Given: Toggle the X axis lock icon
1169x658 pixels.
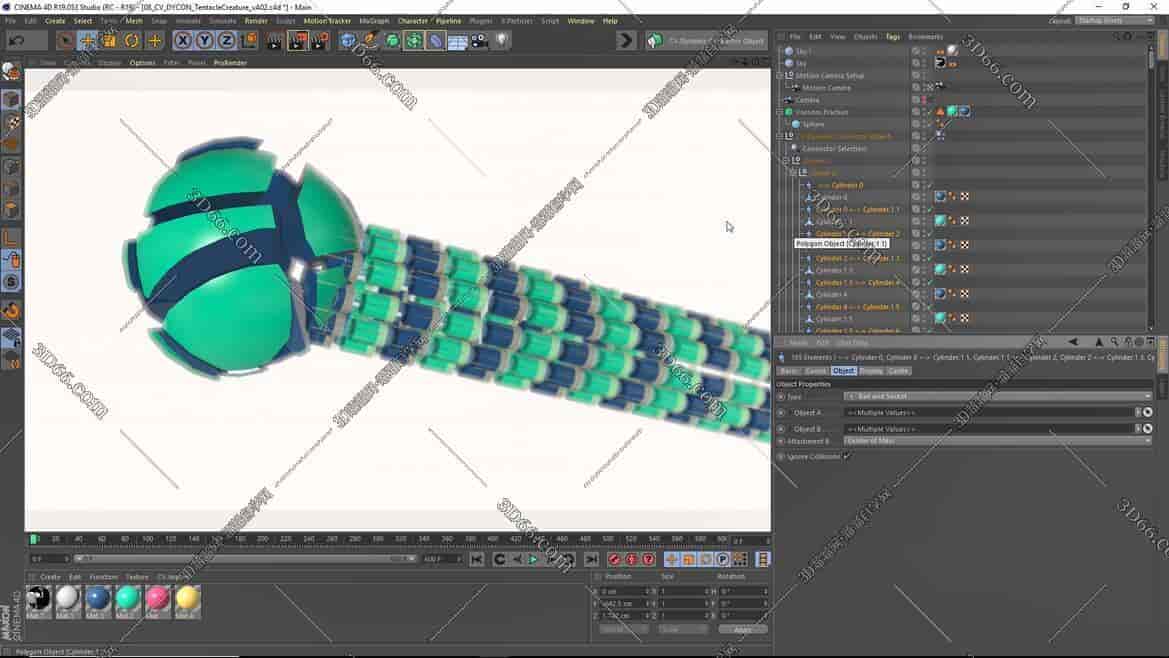Looking at the screenshot, I should tap(182, 40).
